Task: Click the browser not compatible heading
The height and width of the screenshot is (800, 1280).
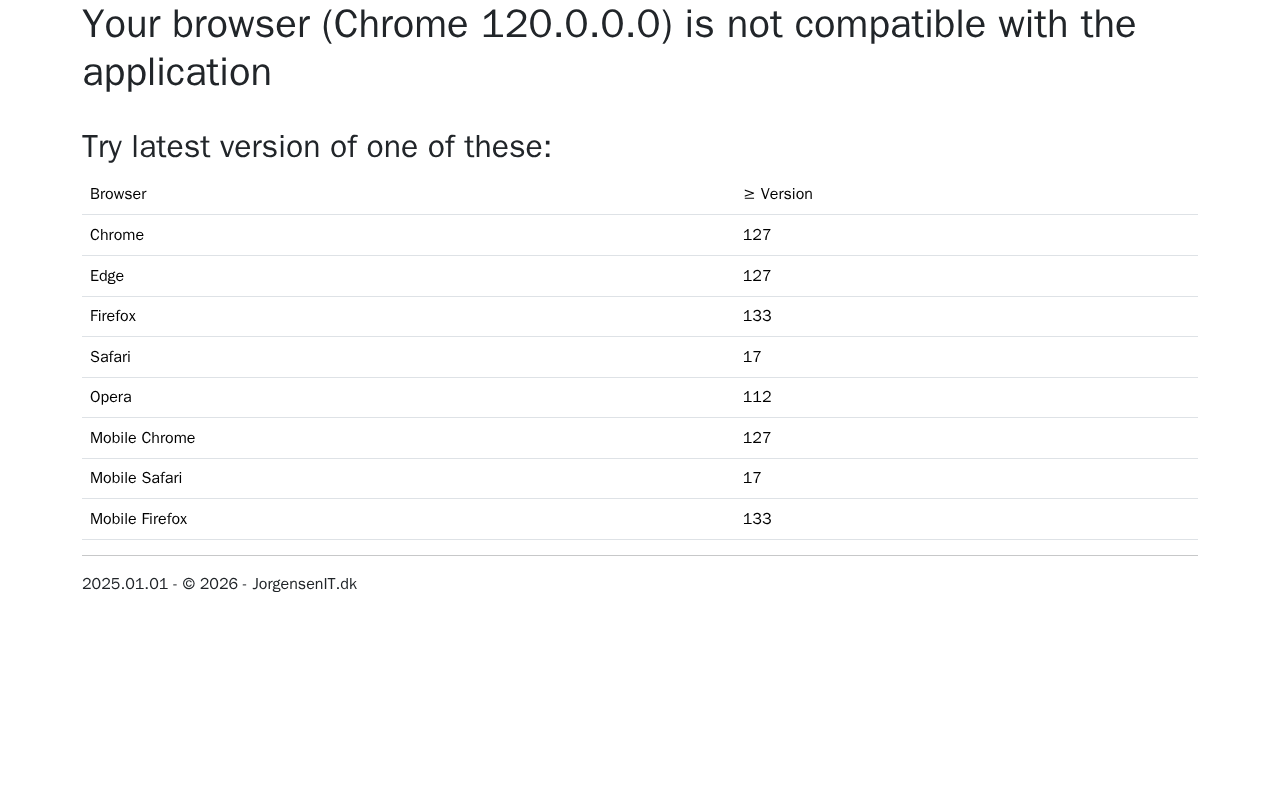Action: tap(608, 48)
